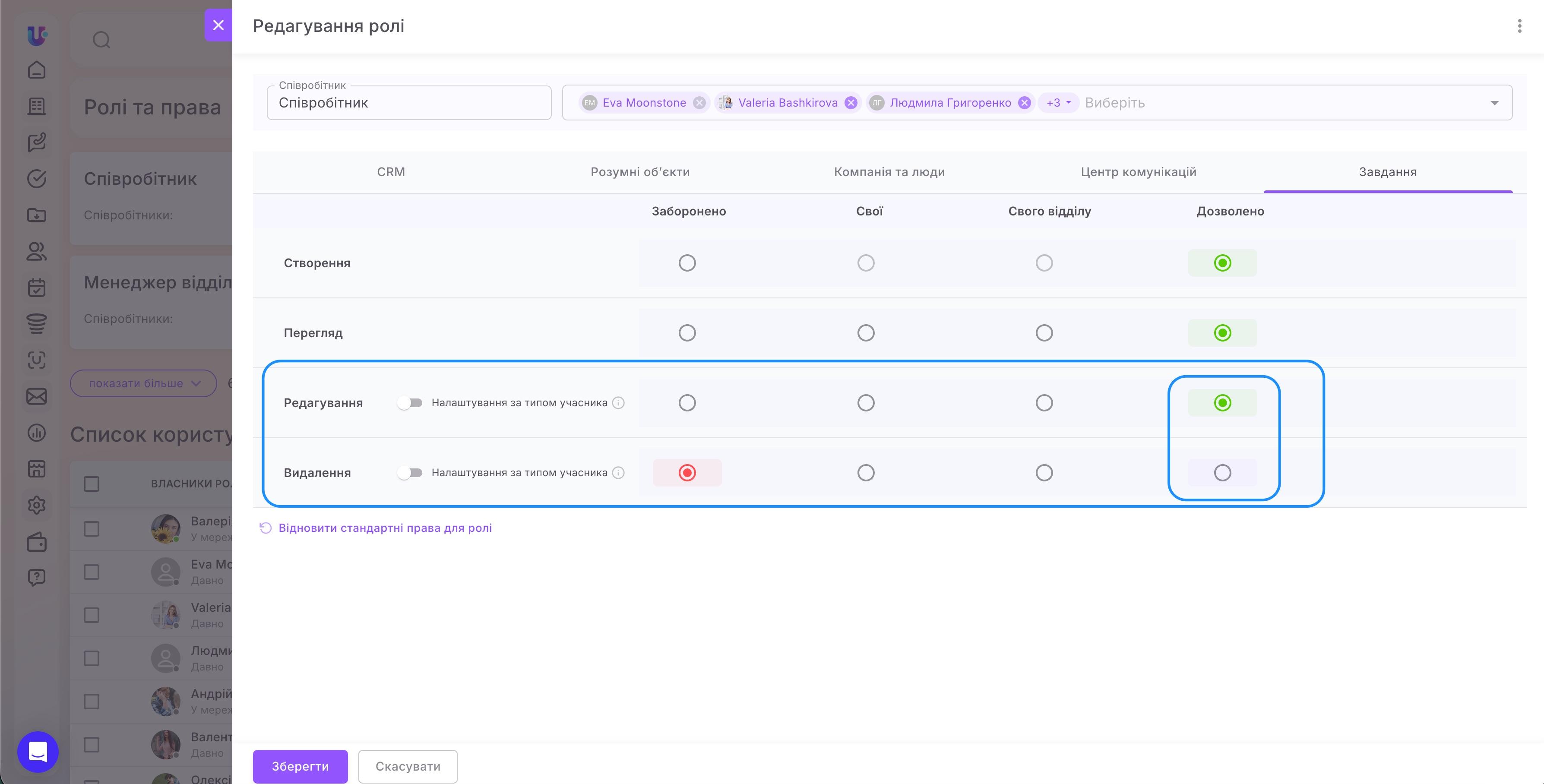1544x784 pixels.
Task: Open the analytics chart sidebar icon
Action: [37, 432]
